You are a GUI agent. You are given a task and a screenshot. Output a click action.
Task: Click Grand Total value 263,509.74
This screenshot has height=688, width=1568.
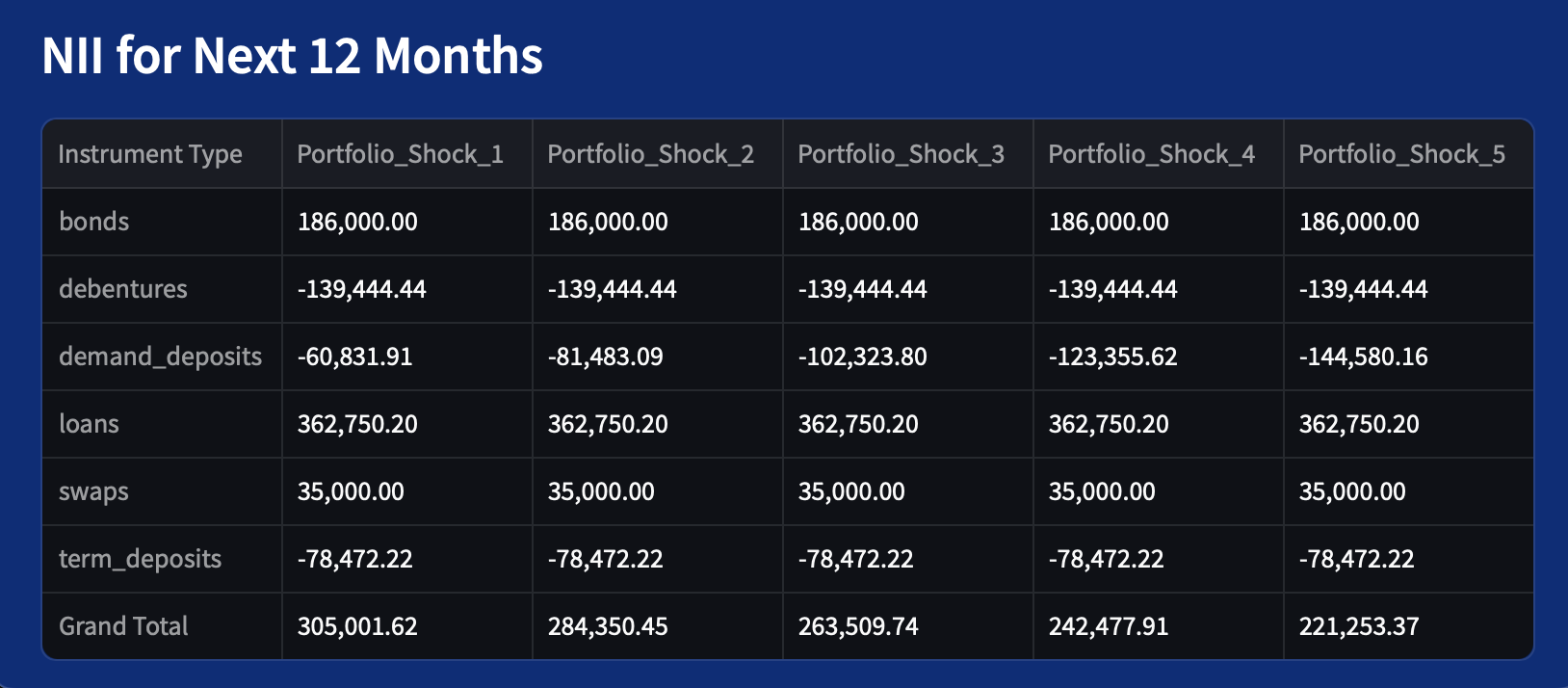coord(858,626)
